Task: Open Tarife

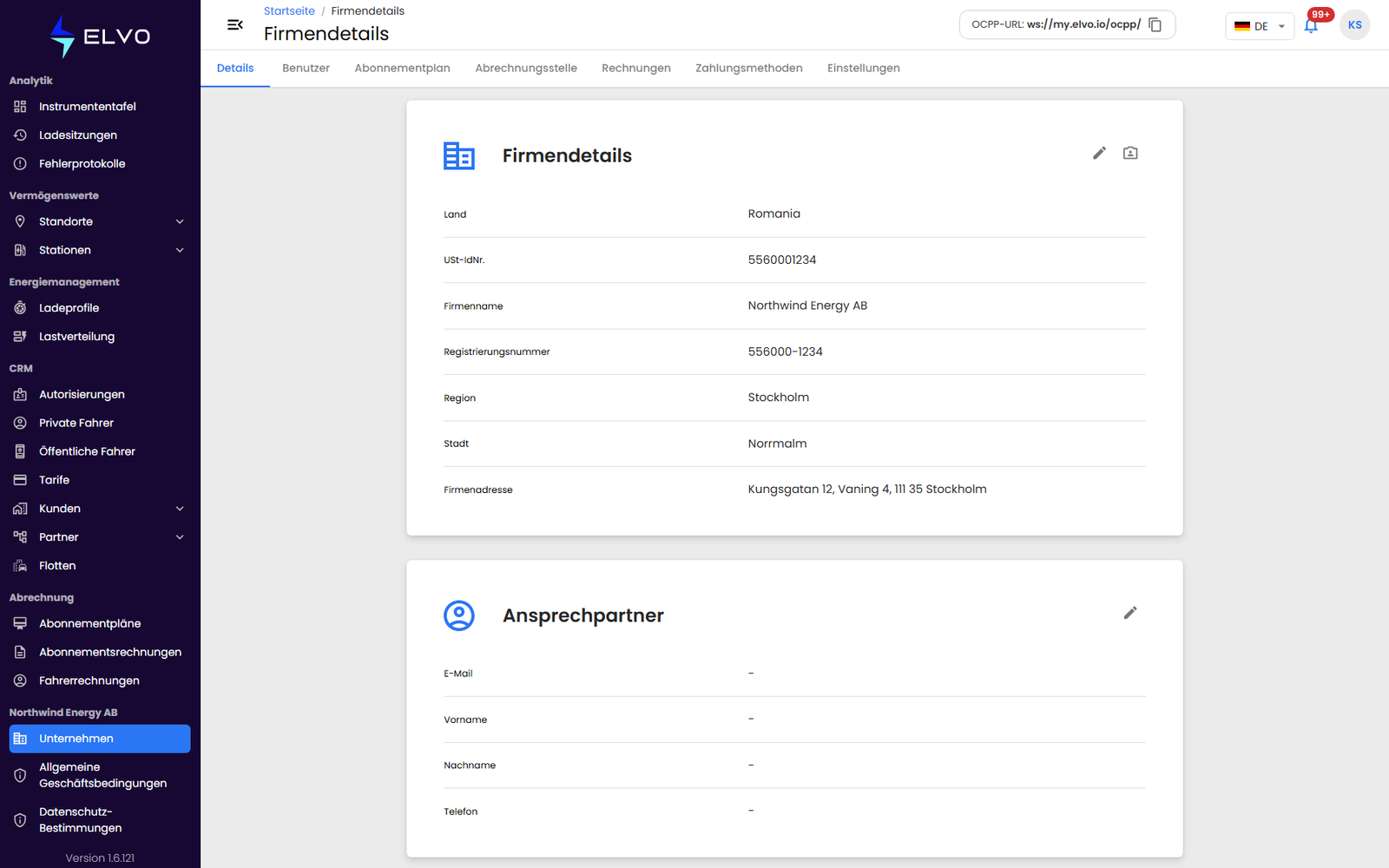Action: (x=100, y=480)
